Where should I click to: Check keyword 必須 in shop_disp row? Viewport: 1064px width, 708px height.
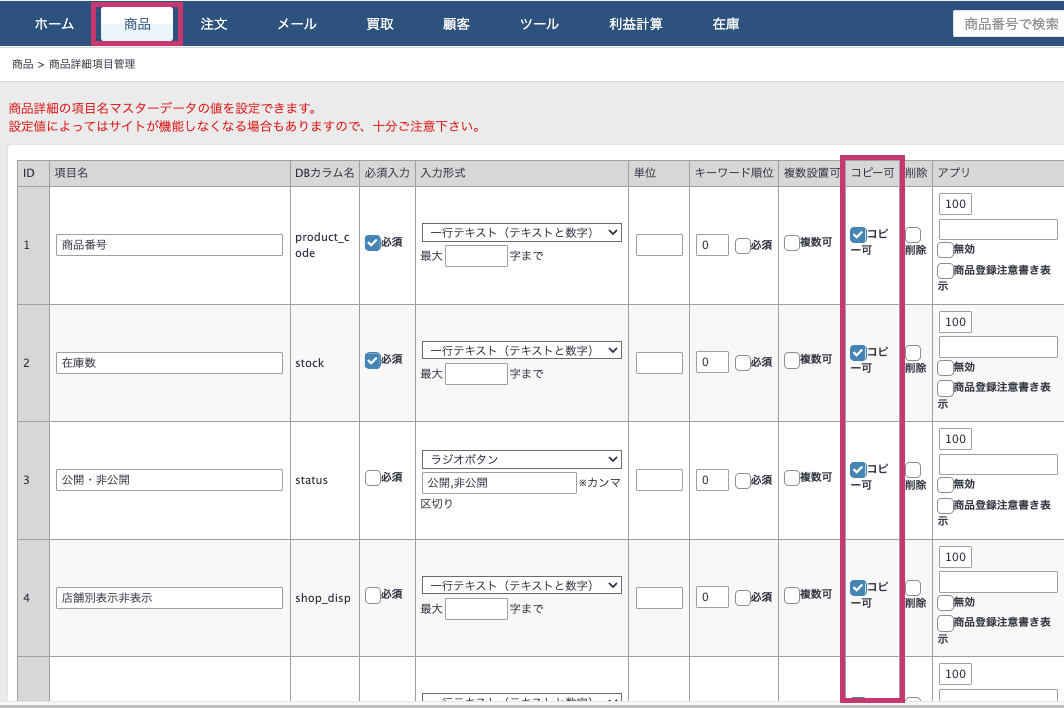[742, 597]
